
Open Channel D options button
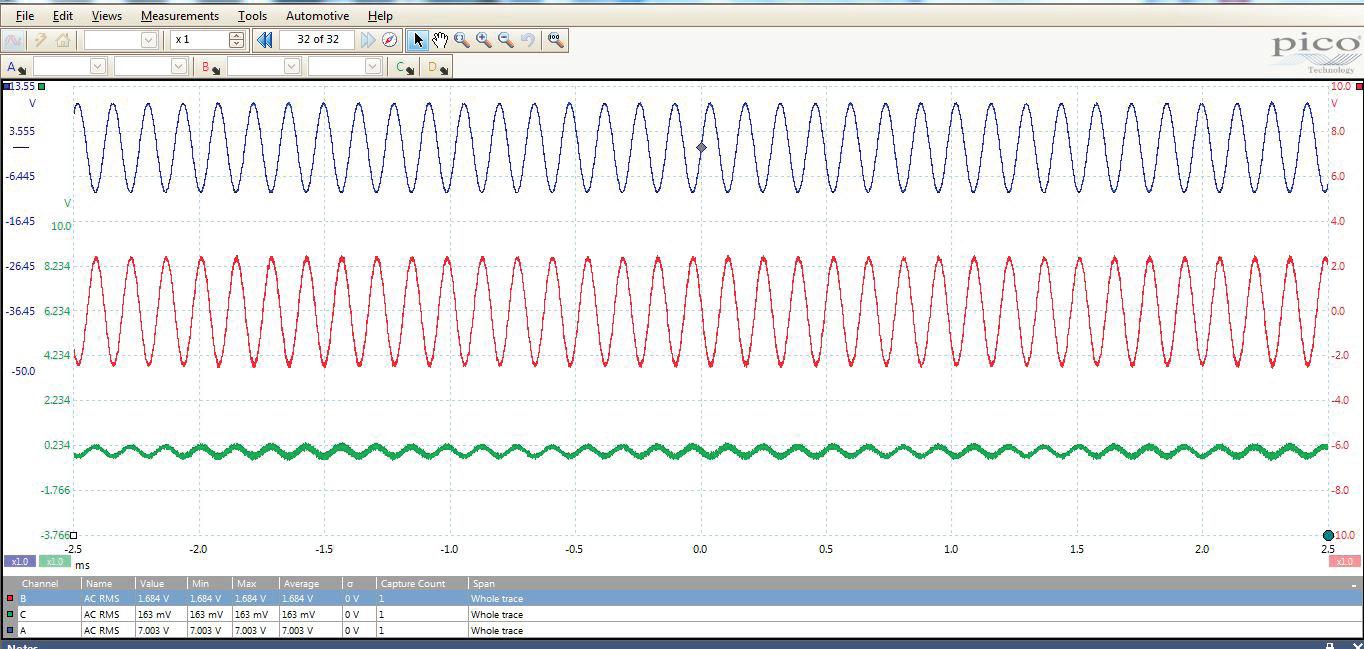pos(437,67)
